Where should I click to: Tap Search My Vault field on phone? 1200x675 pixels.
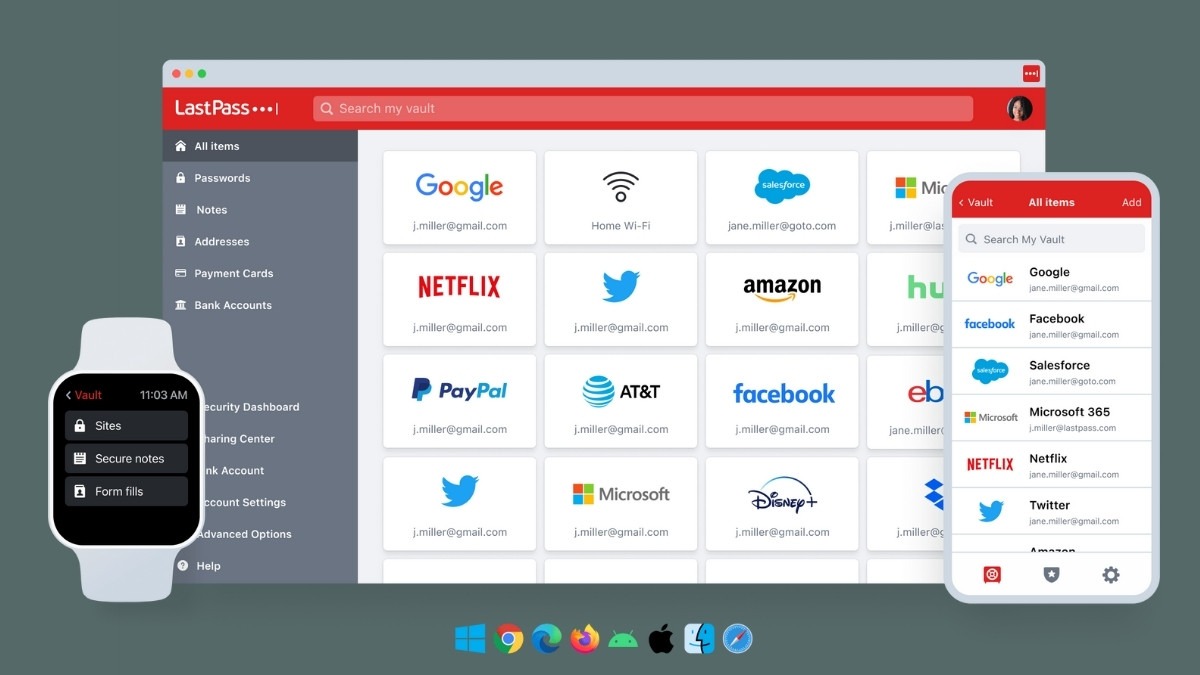click(x=1051, y=239)
